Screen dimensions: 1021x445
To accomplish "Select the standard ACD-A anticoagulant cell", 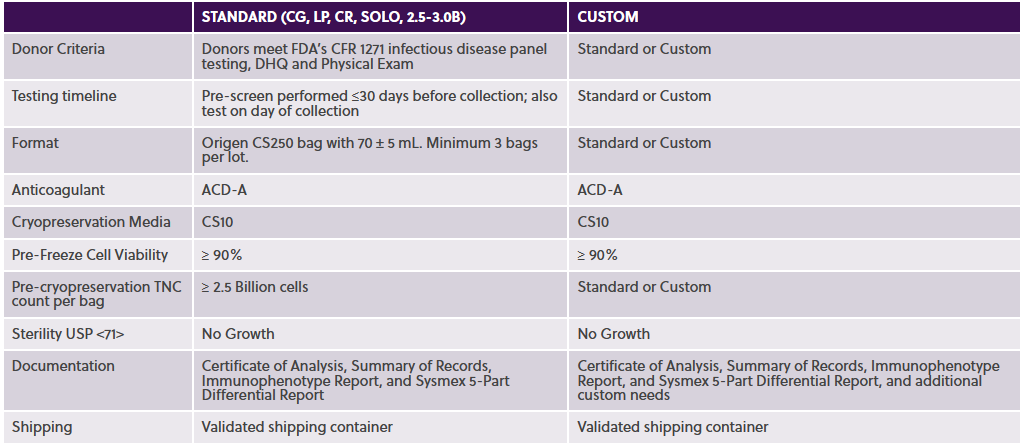I will click(x=224, y=190).
